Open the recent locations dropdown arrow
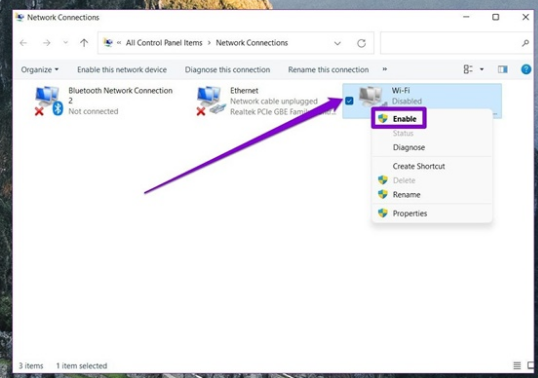The height and width of the screenshot is (378, 538). click(66, 43)
